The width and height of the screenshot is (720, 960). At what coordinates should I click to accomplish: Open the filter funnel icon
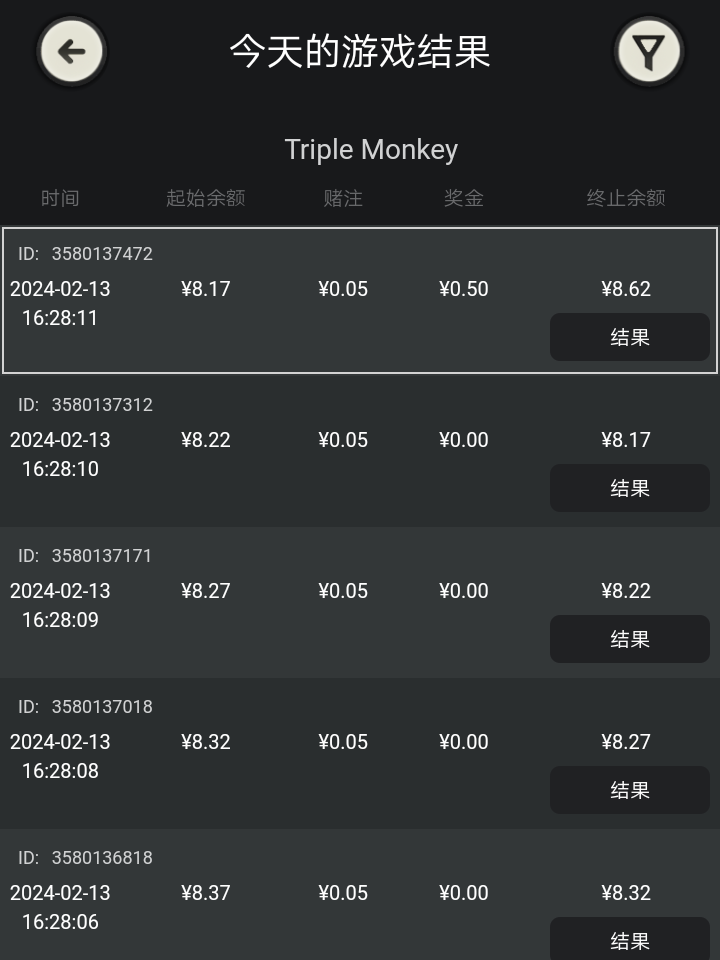point(649,51)
